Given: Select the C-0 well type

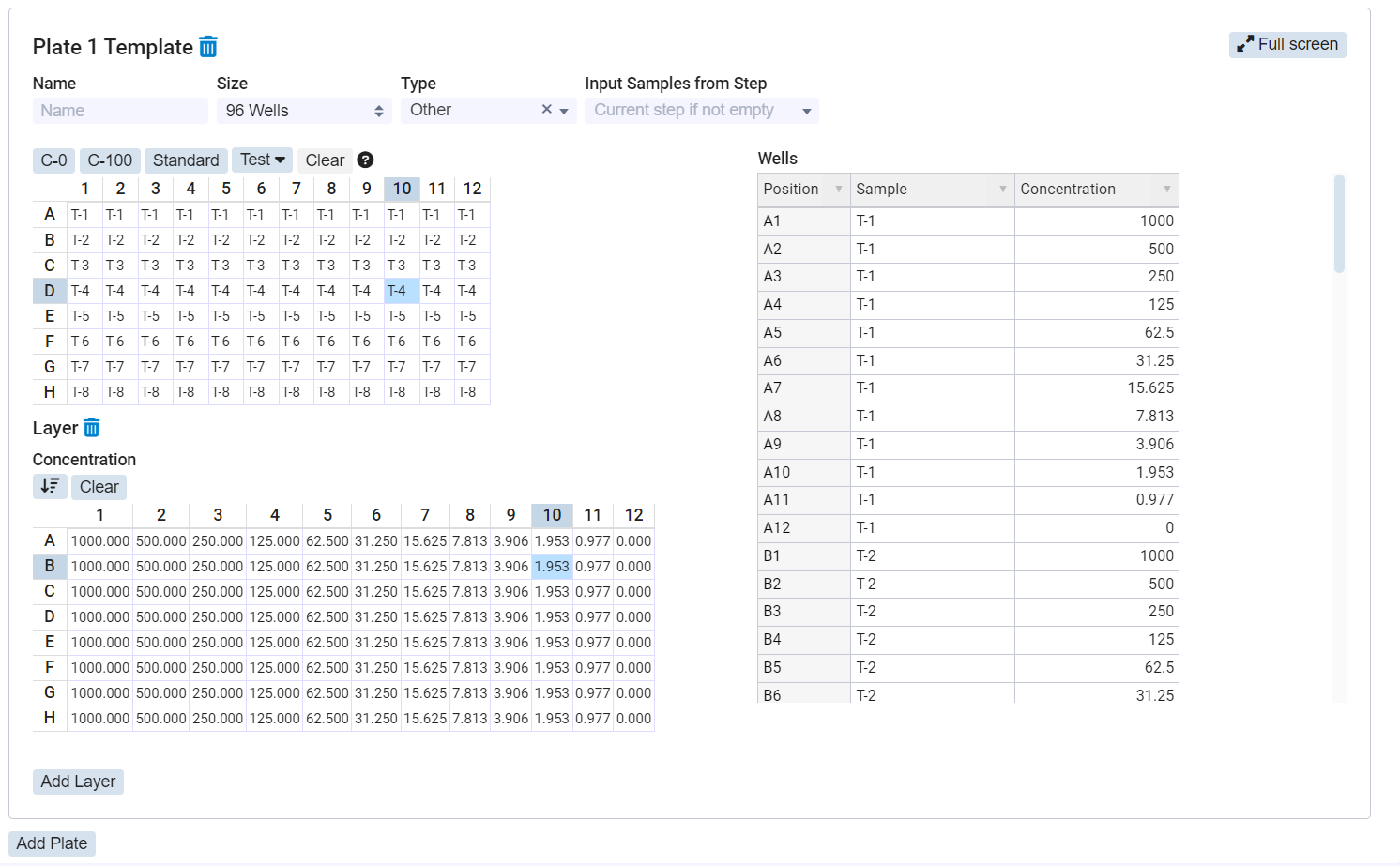Looking at the screenshot, I should tap(53, 160).
